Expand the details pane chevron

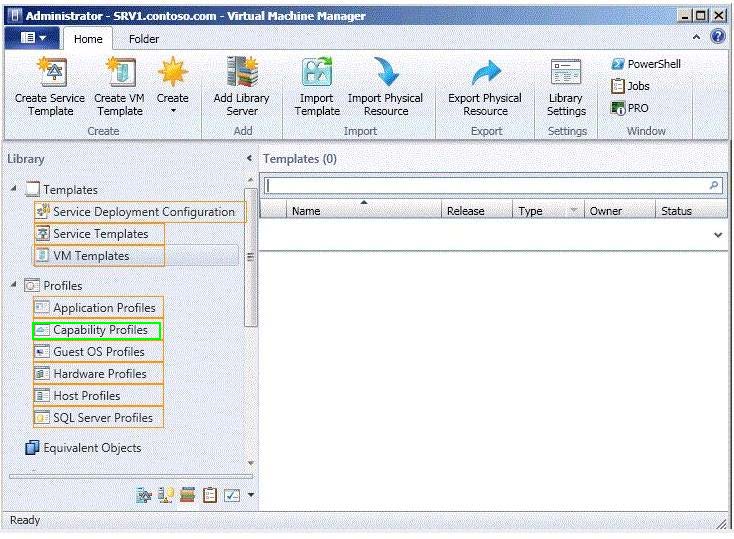718,235
